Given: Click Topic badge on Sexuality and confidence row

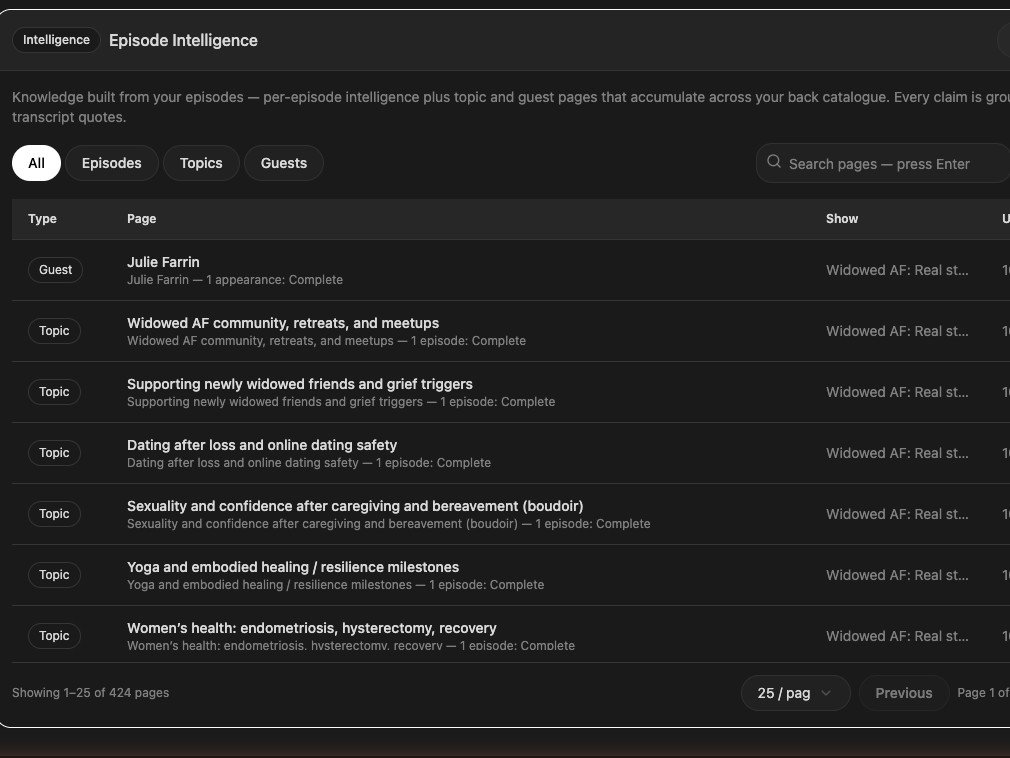Looking at the screenshot, I should tap(54, 514).
